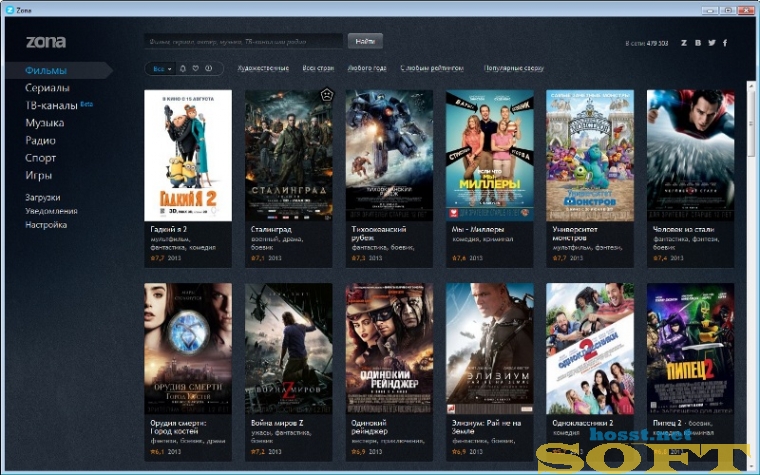Viewport: 760px width, 475px height.
Task: Select Сериалы in the sidebar
Action: [47, 88]
